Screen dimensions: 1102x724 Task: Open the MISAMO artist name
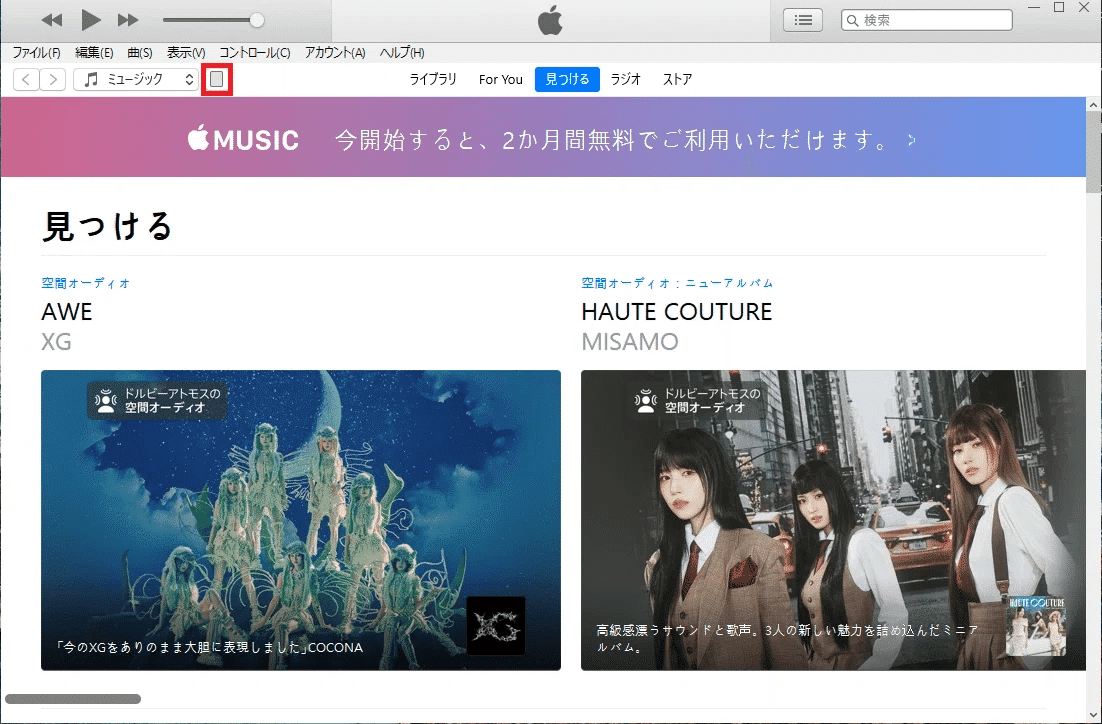630,342
